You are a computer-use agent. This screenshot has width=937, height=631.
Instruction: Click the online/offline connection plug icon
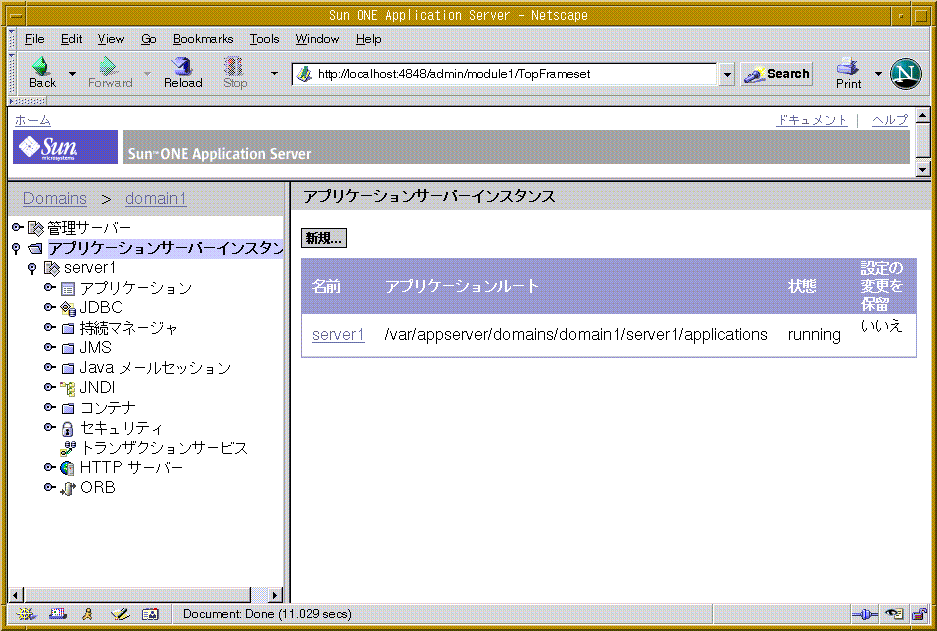pos(865,614)
